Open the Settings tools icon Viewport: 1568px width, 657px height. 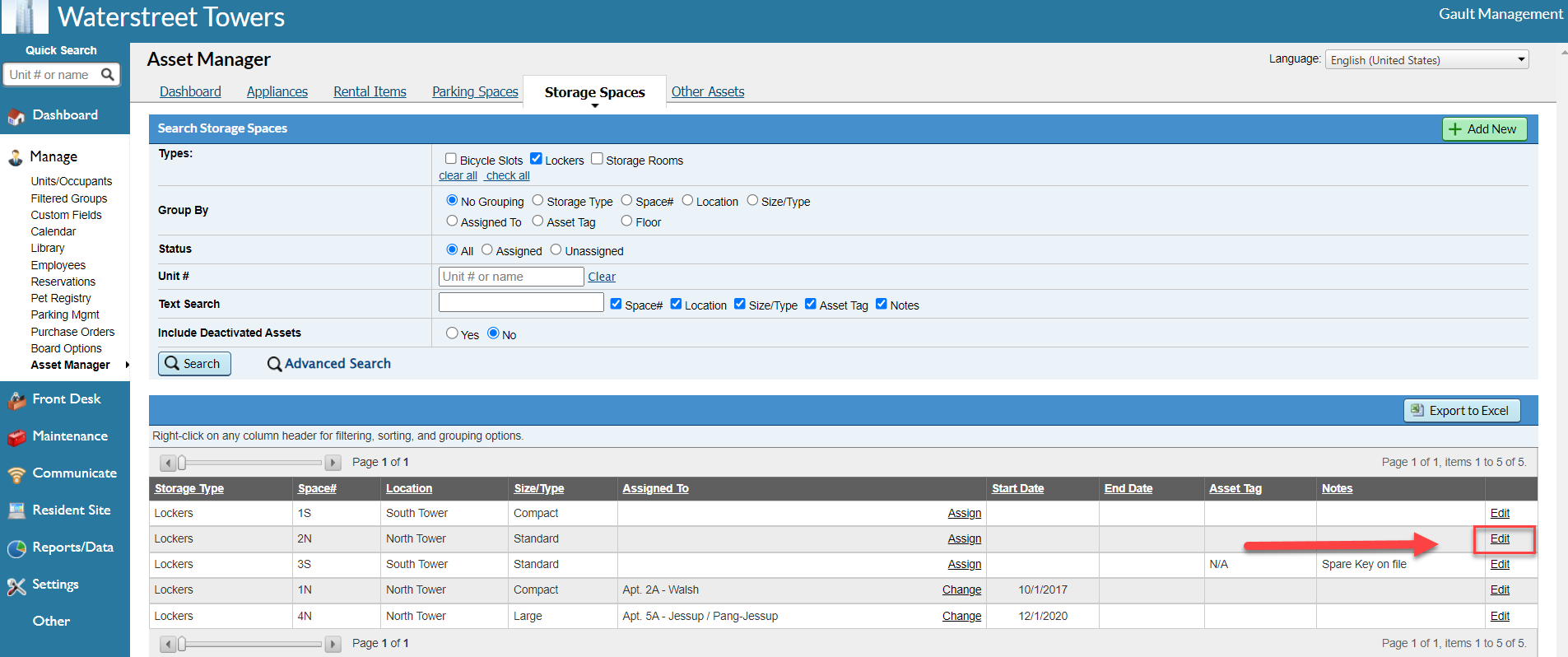click(16, 586)
